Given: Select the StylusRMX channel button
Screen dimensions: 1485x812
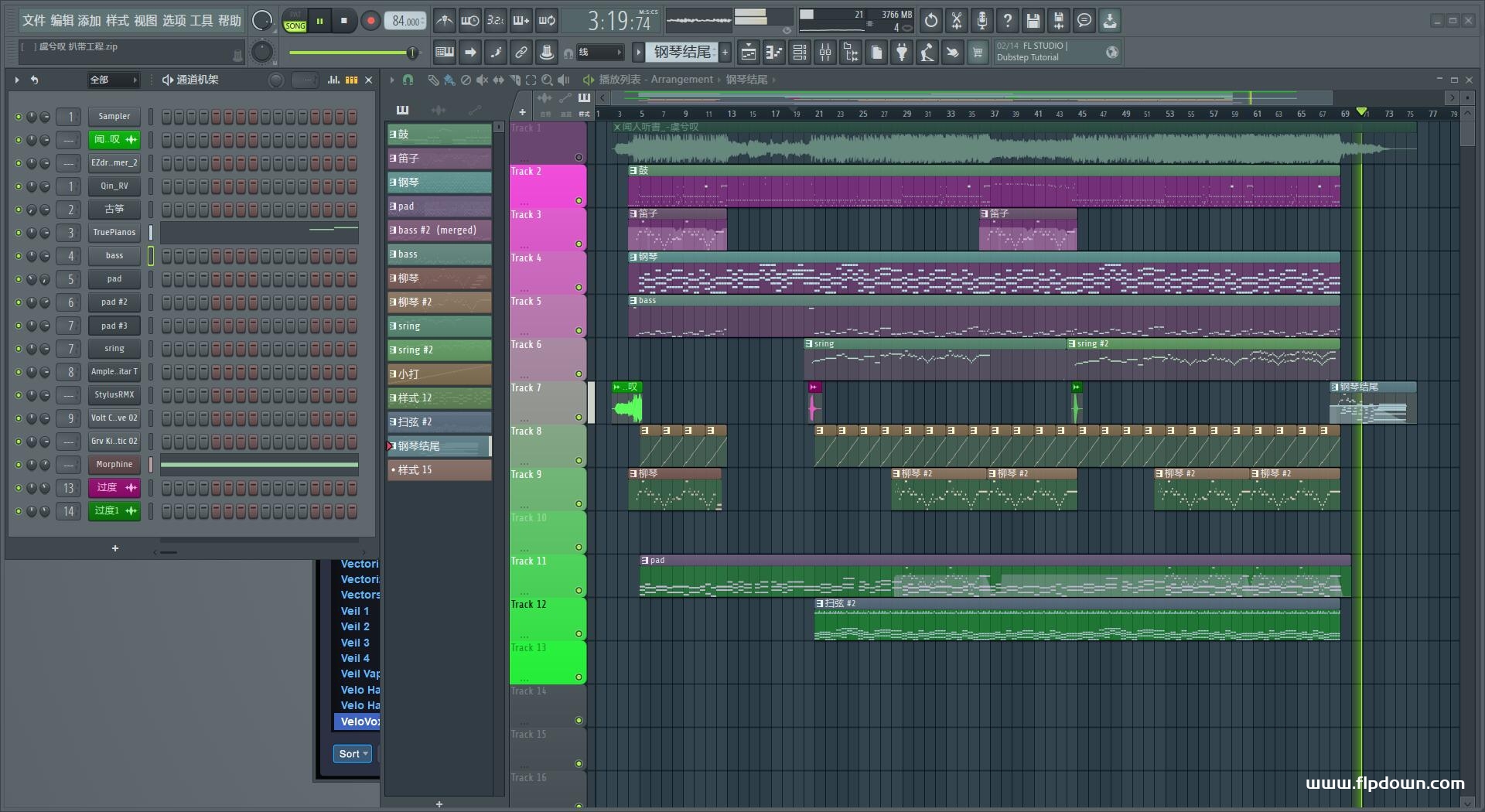Looking at the screenshot, I should (x=114, y=395).
